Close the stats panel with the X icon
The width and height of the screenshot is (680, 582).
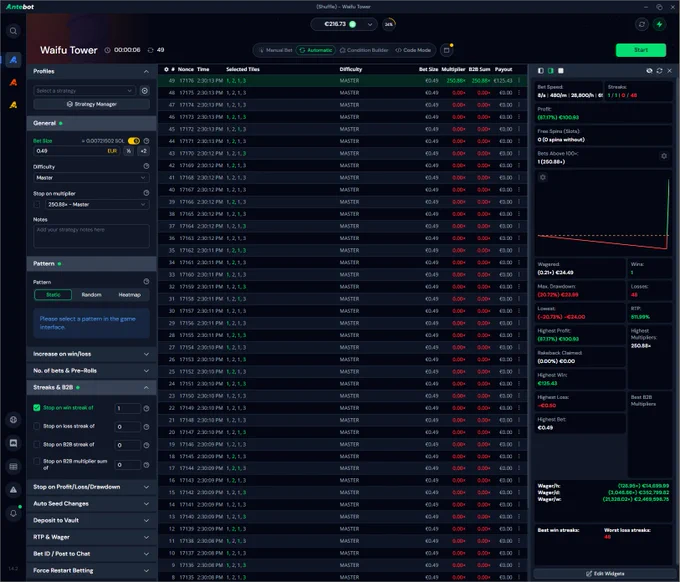click(670, 71)
